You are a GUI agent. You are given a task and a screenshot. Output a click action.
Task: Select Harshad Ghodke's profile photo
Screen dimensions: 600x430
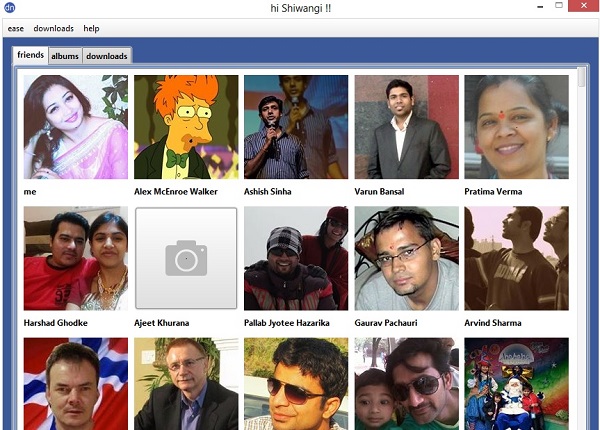coord(76,258)
